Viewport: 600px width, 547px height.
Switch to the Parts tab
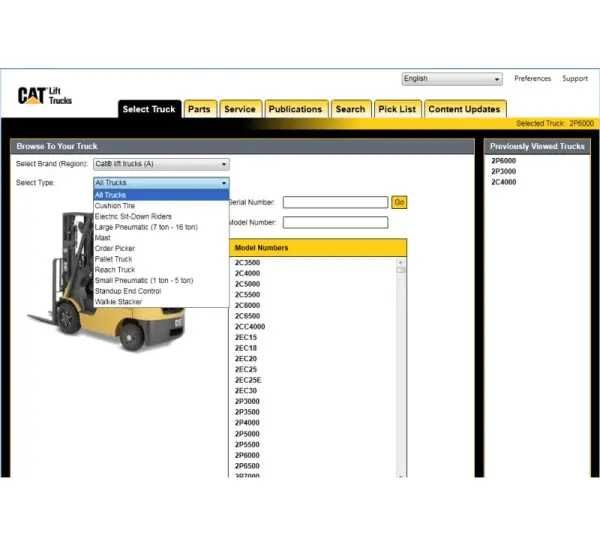point(199,109)
